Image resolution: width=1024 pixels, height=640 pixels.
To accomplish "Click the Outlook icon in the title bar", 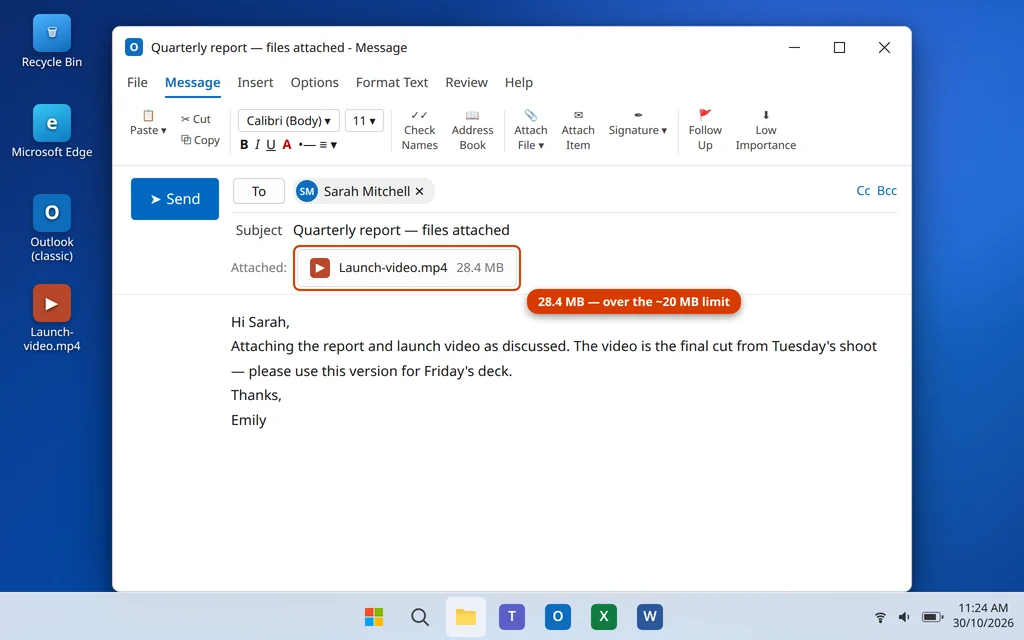I will click(134, 47).
